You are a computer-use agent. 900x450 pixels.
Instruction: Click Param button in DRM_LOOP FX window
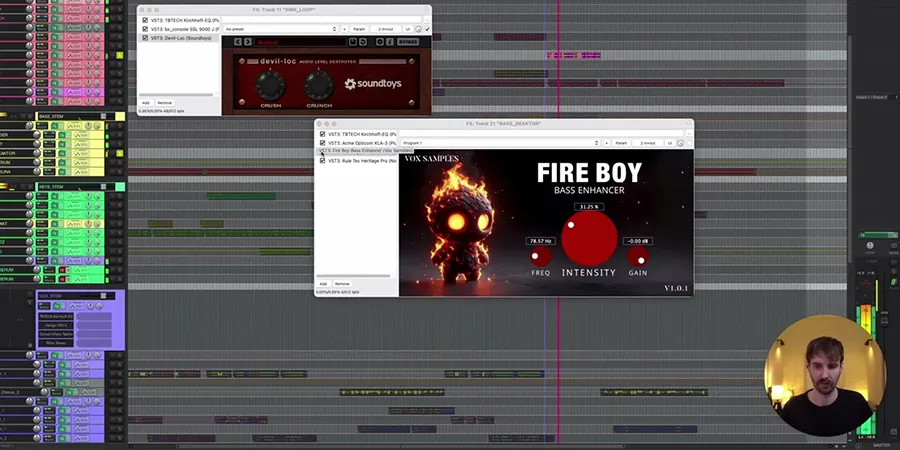click(x=359, y=29)
